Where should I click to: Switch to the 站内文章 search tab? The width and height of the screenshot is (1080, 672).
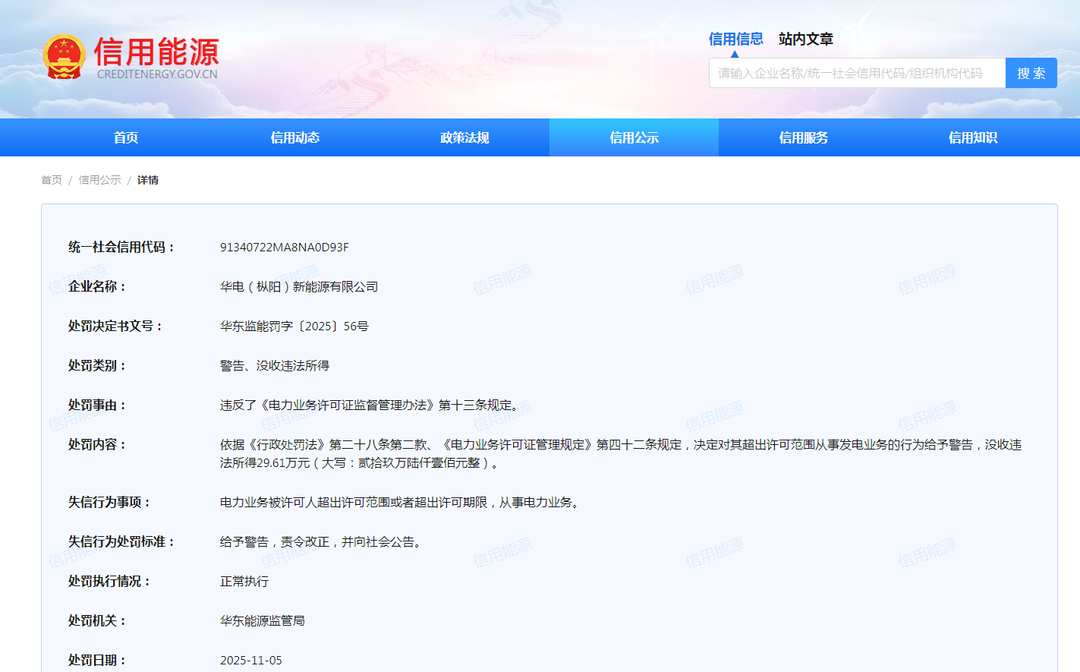806,39
